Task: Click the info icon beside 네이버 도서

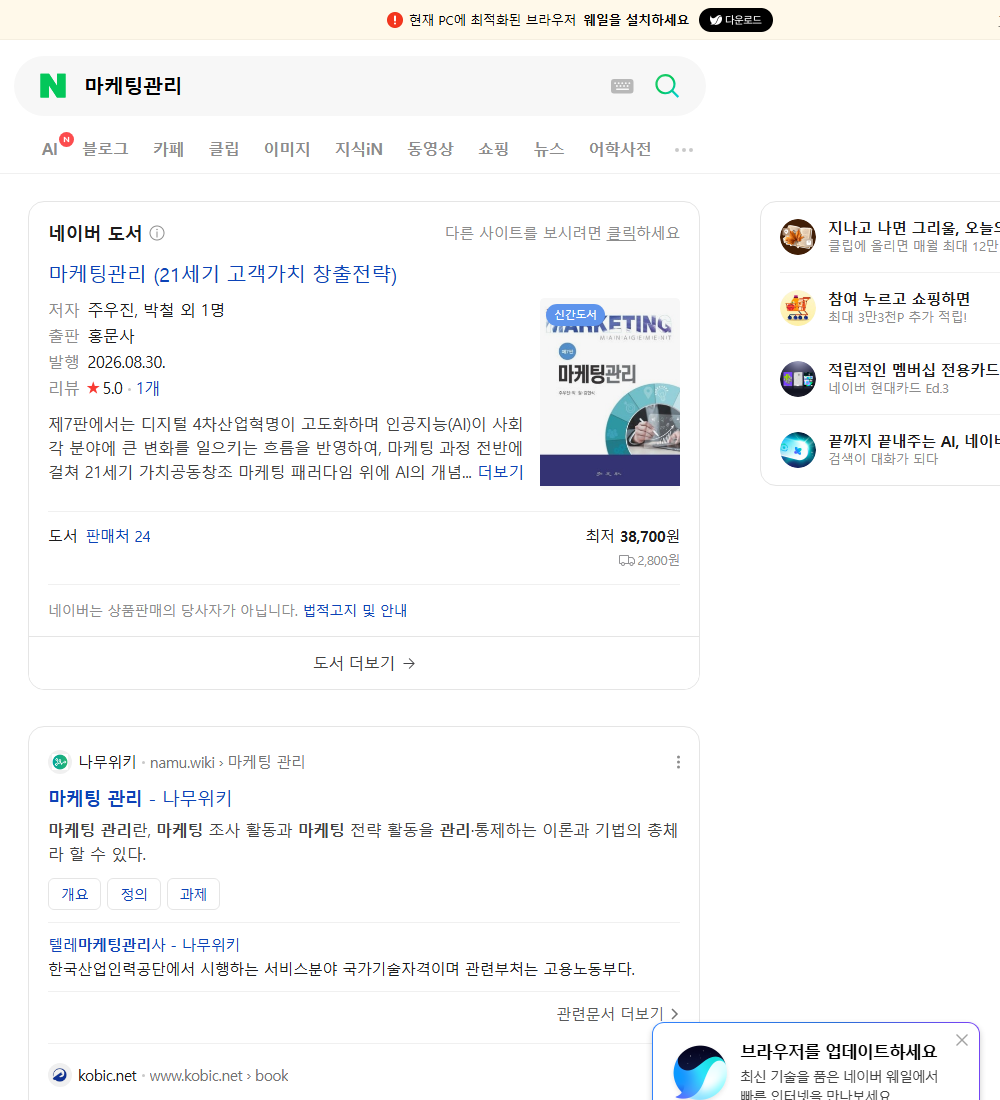Action: (x=157, y=233)
